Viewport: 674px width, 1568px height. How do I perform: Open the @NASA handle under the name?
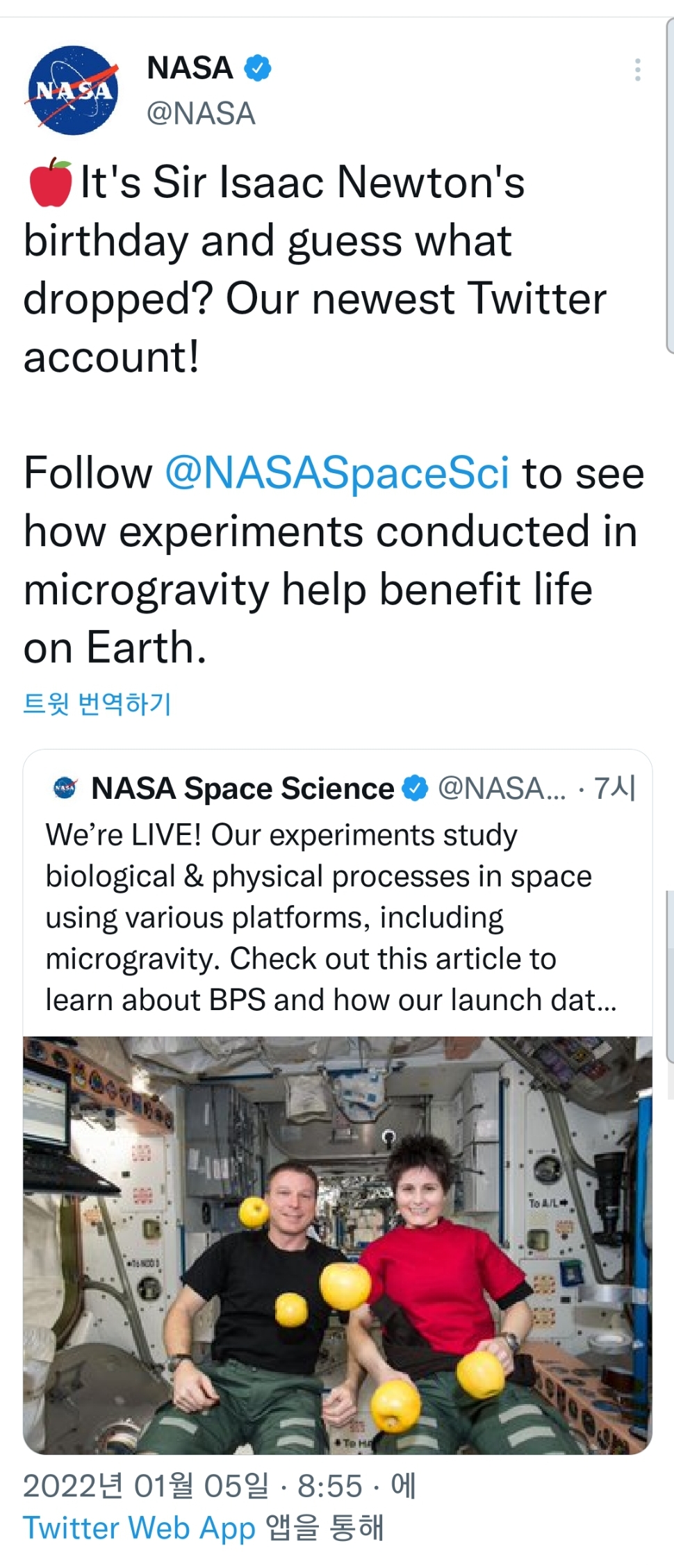[201, 113]
